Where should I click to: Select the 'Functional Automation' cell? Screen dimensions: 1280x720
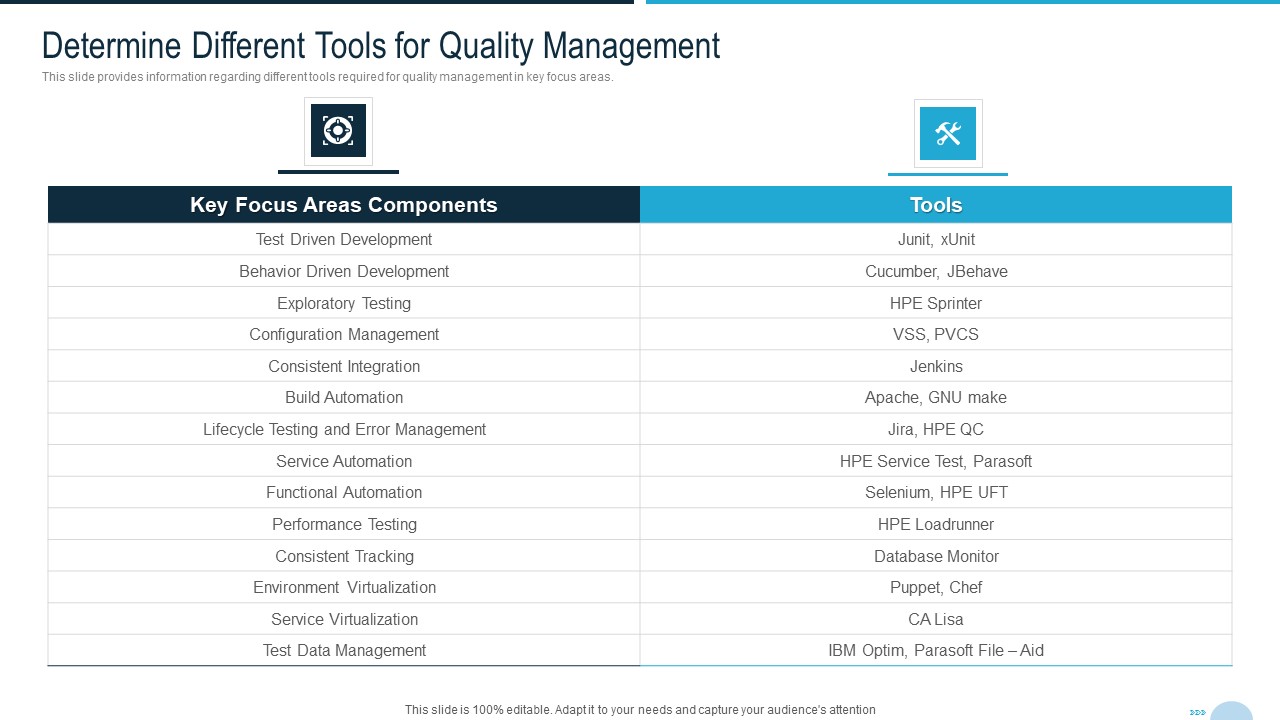(344, 492)
